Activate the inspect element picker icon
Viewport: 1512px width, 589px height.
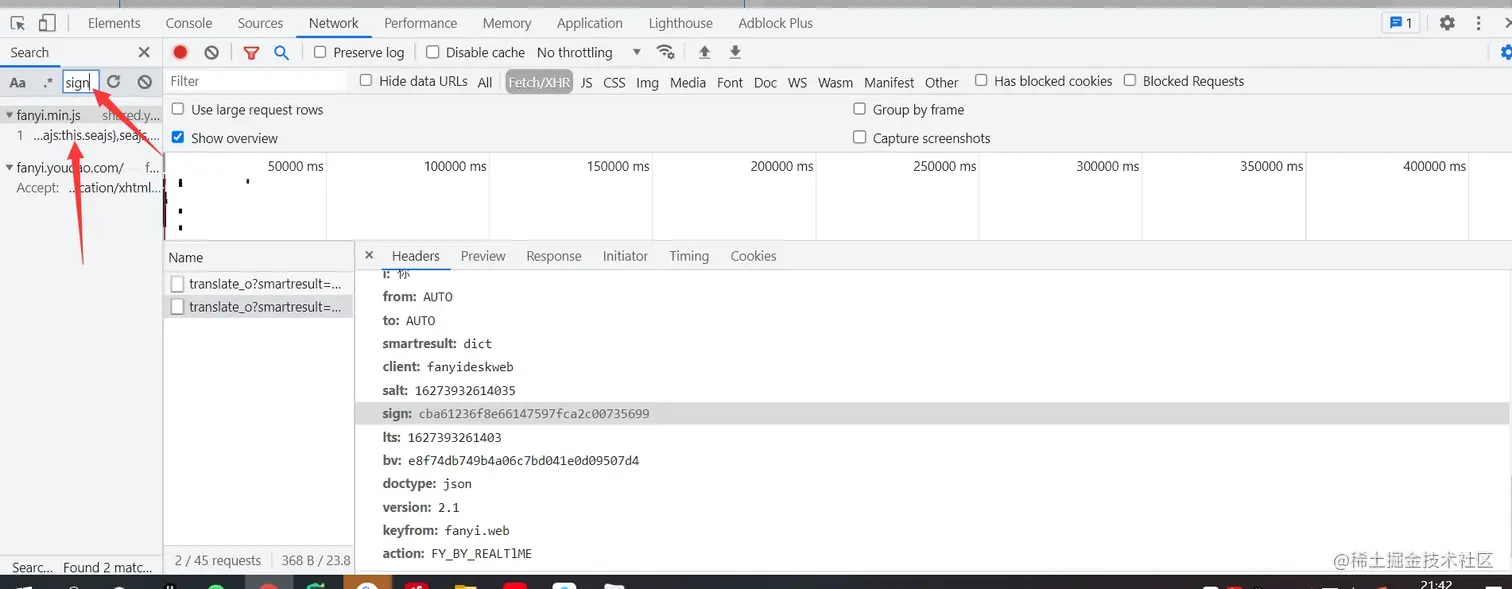pos(17,23)
